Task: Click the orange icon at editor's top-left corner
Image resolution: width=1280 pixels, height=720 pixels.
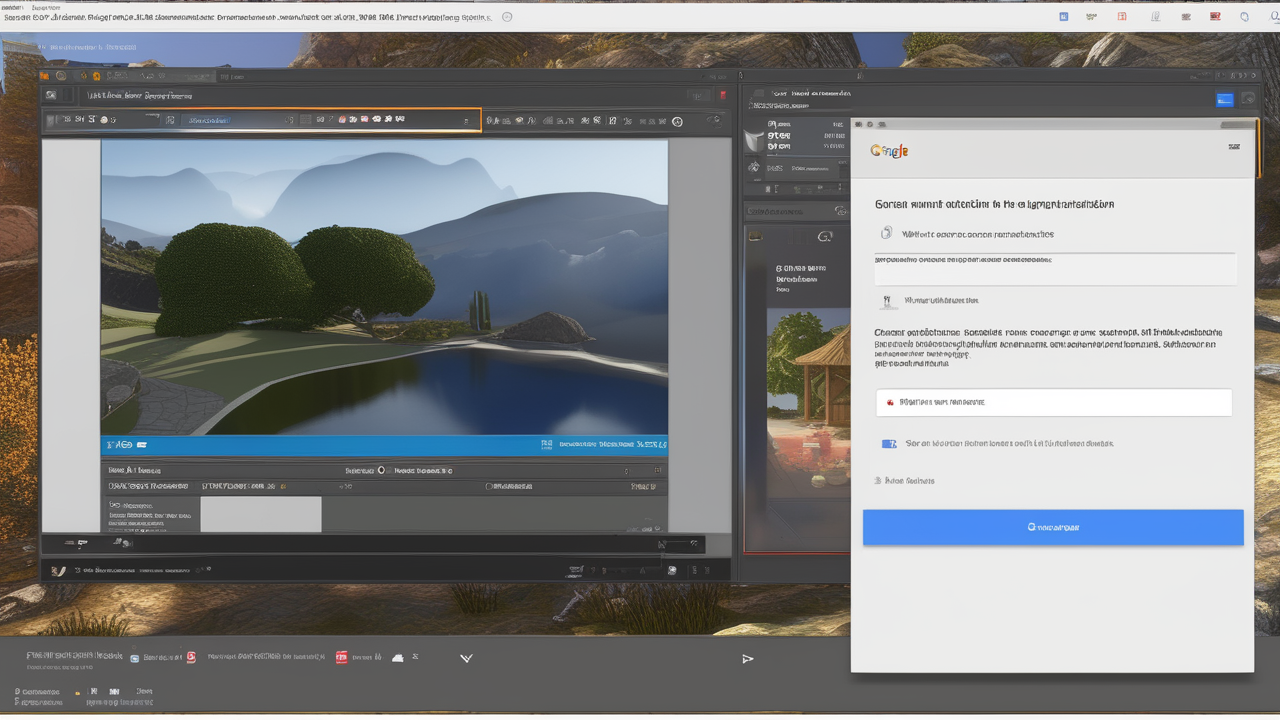Action: (44, 76)
